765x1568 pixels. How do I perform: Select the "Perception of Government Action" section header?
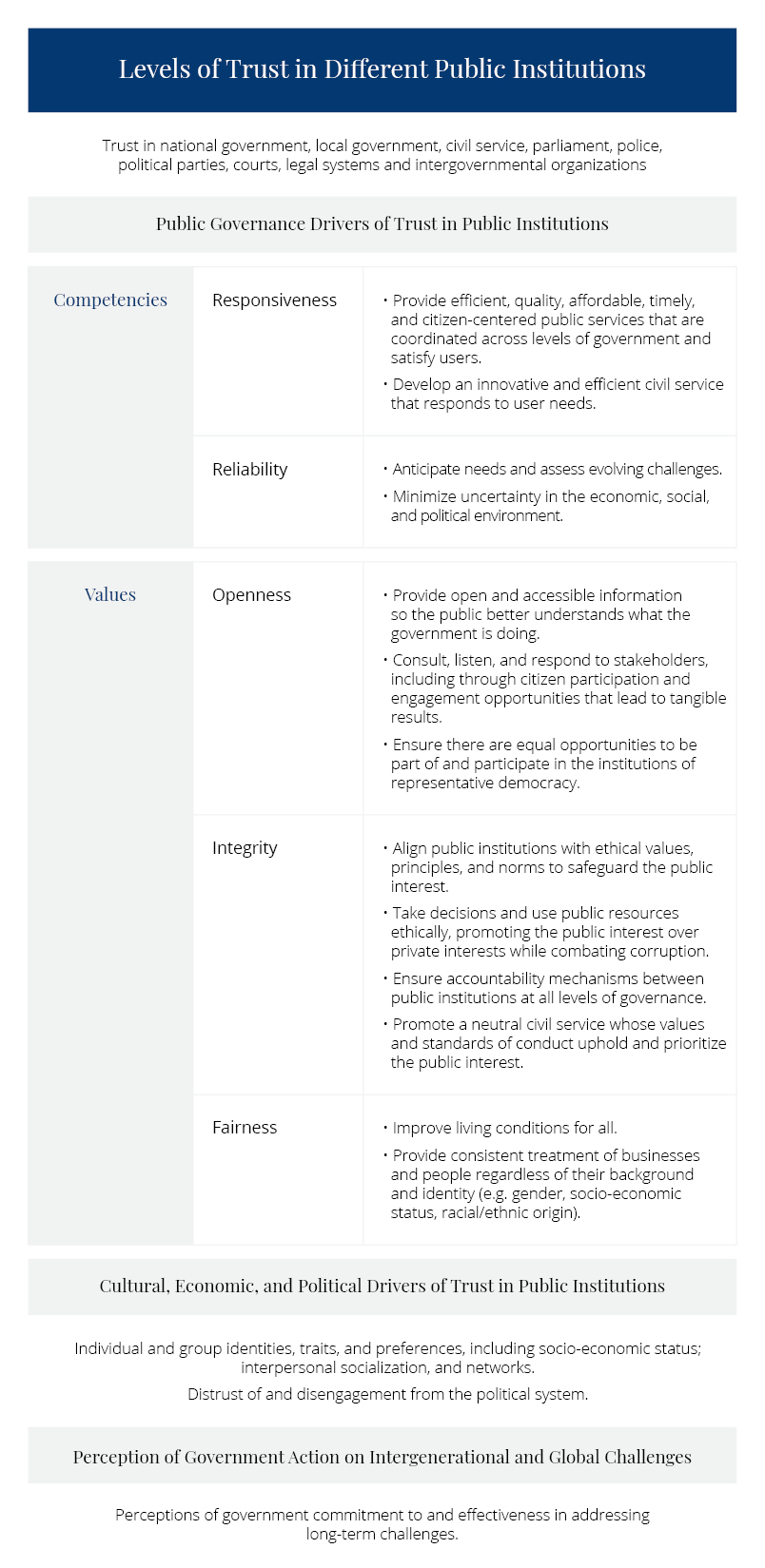(x=382, y=1457)
